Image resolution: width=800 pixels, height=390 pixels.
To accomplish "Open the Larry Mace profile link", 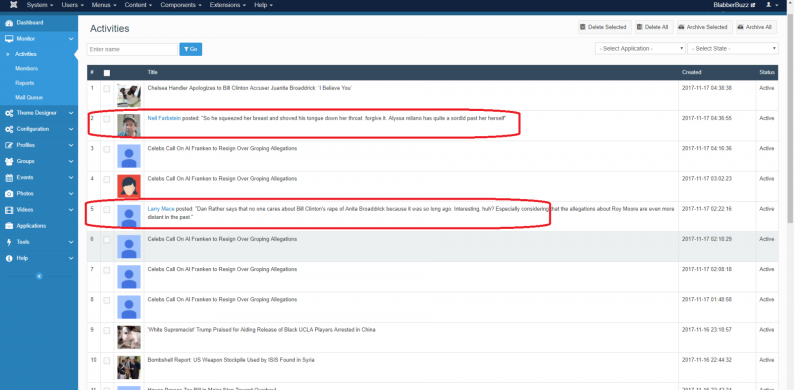I will tap(161, 209).
